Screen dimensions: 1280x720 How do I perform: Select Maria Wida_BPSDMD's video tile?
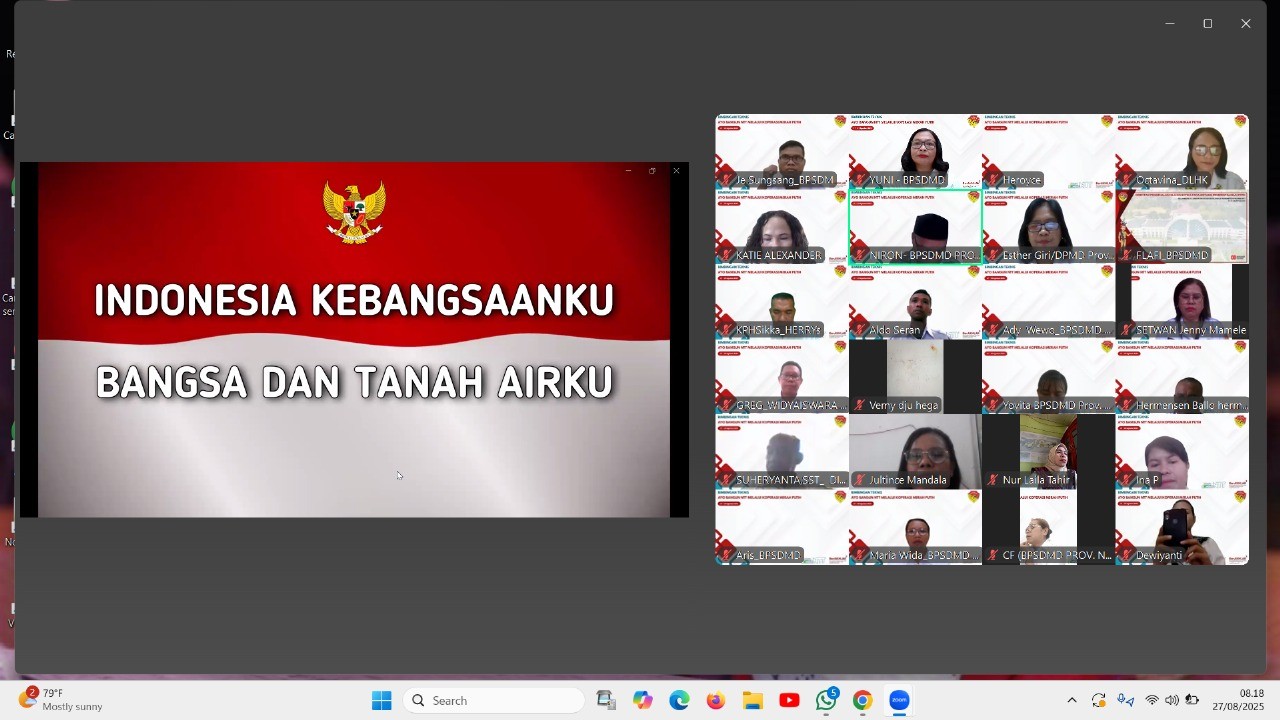point(915,526)
